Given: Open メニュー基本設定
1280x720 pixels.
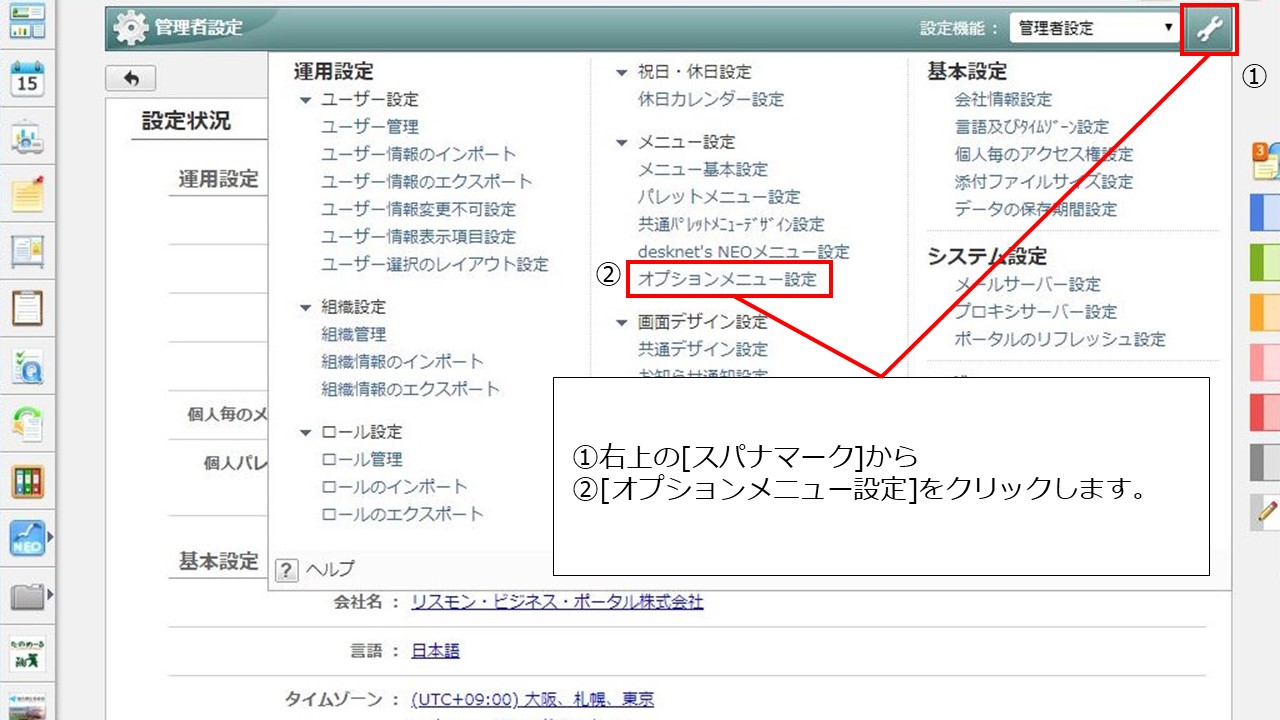Looking at the screenshot, I should (703, 169).
